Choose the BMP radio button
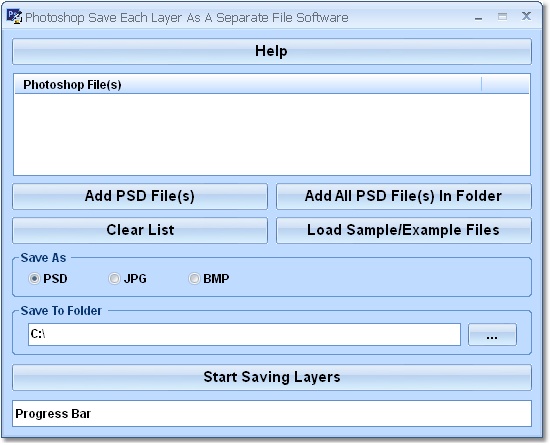The width and height of the screenshot is (550, 445). (194, 279)
